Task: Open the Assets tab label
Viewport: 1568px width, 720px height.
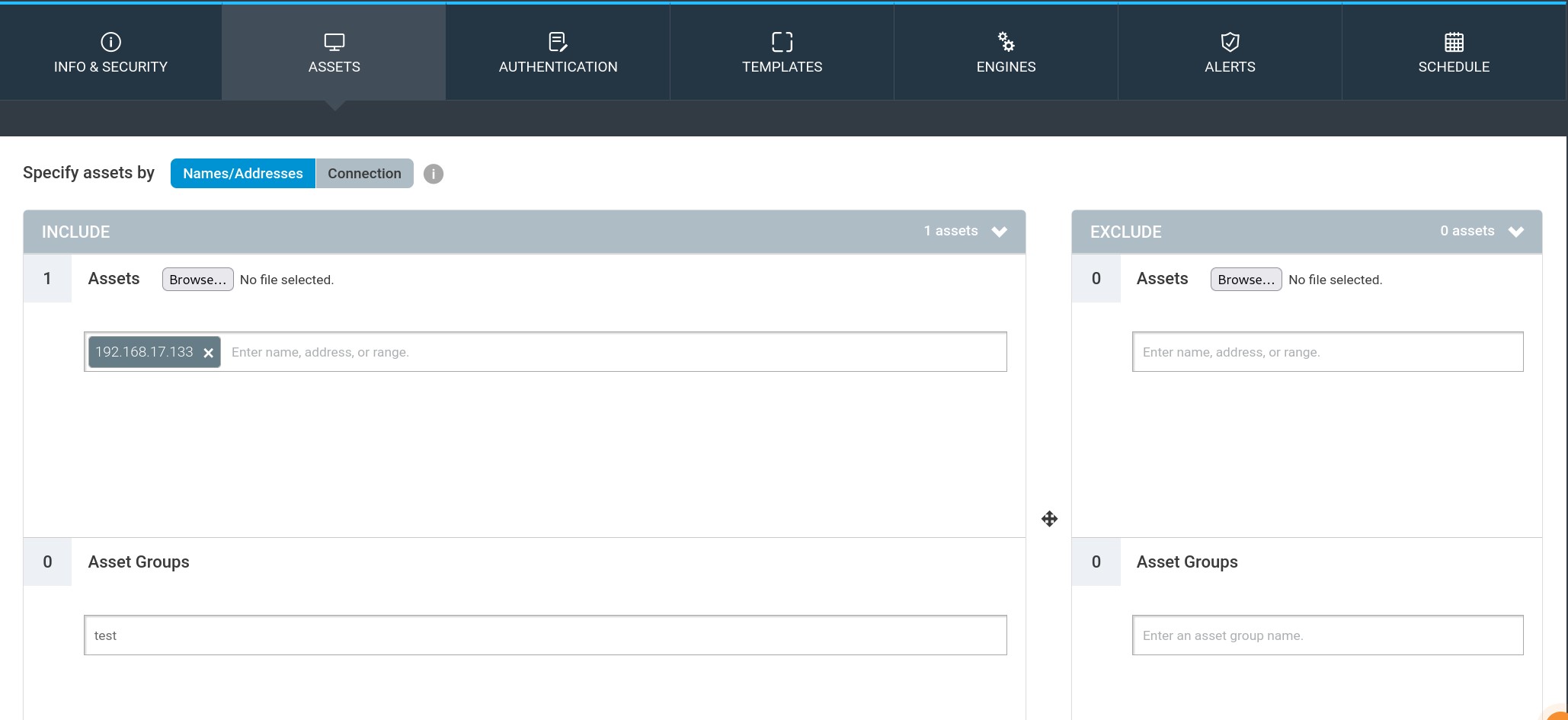Action: [x=334, y=67]
